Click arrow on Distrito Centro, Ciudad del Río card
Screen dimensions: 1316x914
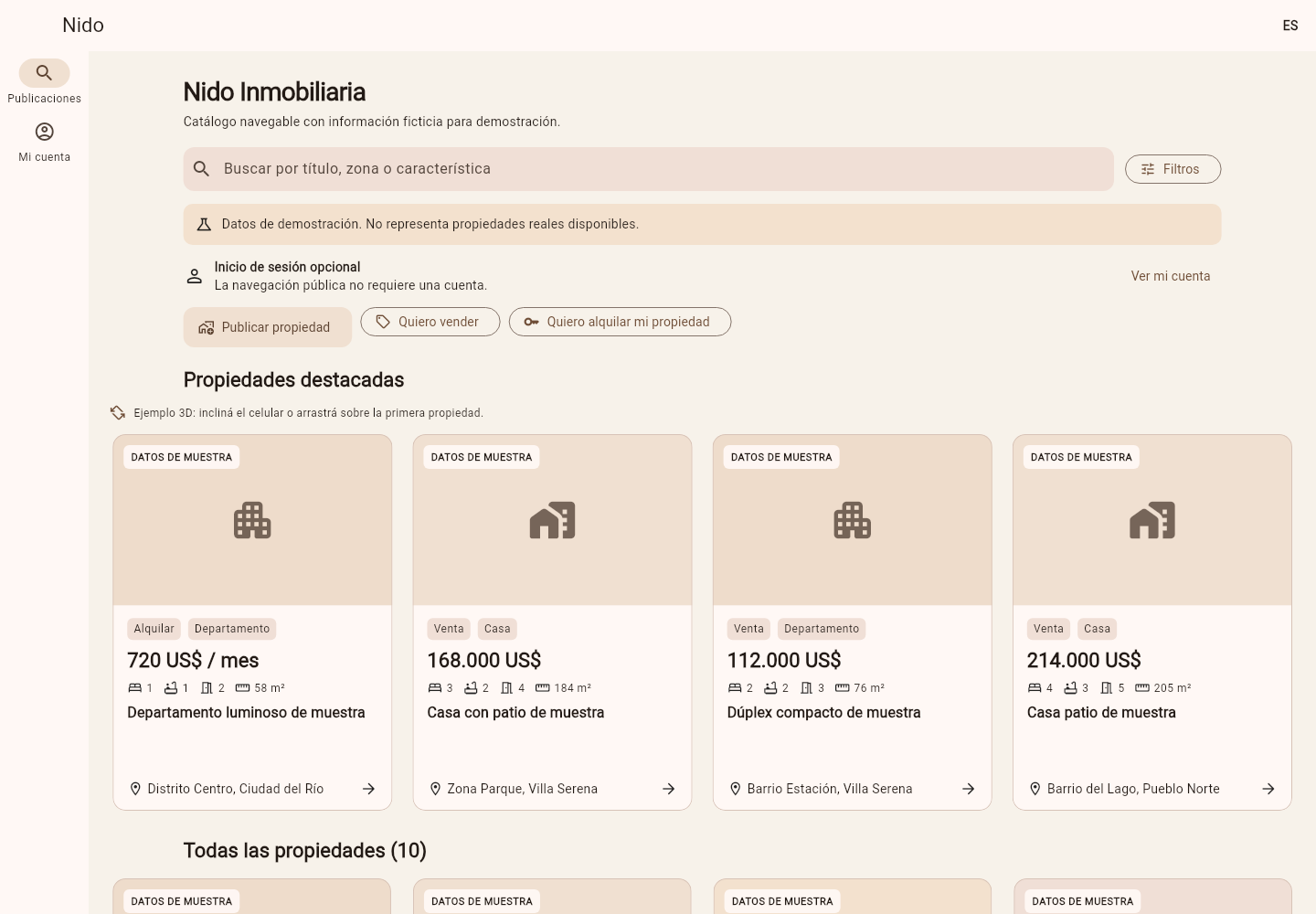368,789
